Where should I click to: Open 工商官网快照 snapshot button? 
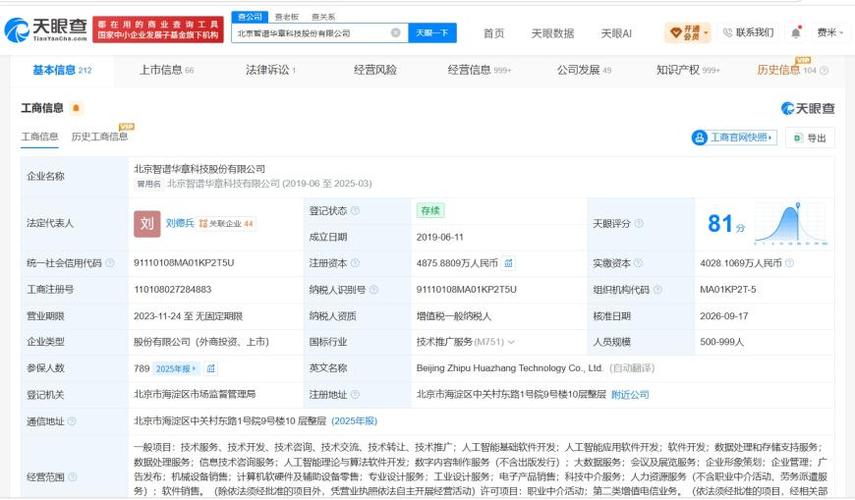point(734,137)
